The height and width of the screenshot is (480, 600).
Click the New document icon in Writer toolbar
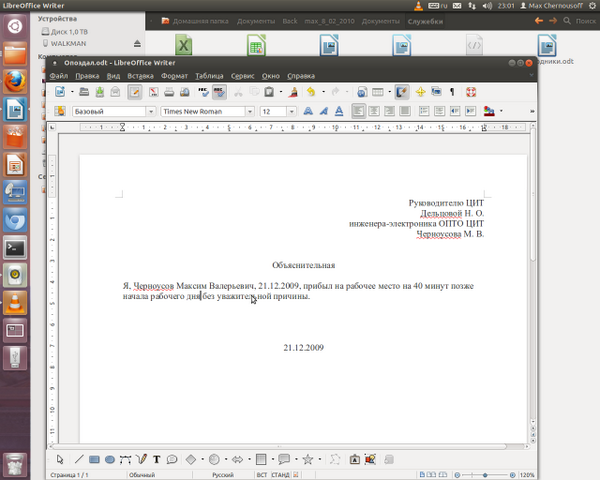coord(60,92)
